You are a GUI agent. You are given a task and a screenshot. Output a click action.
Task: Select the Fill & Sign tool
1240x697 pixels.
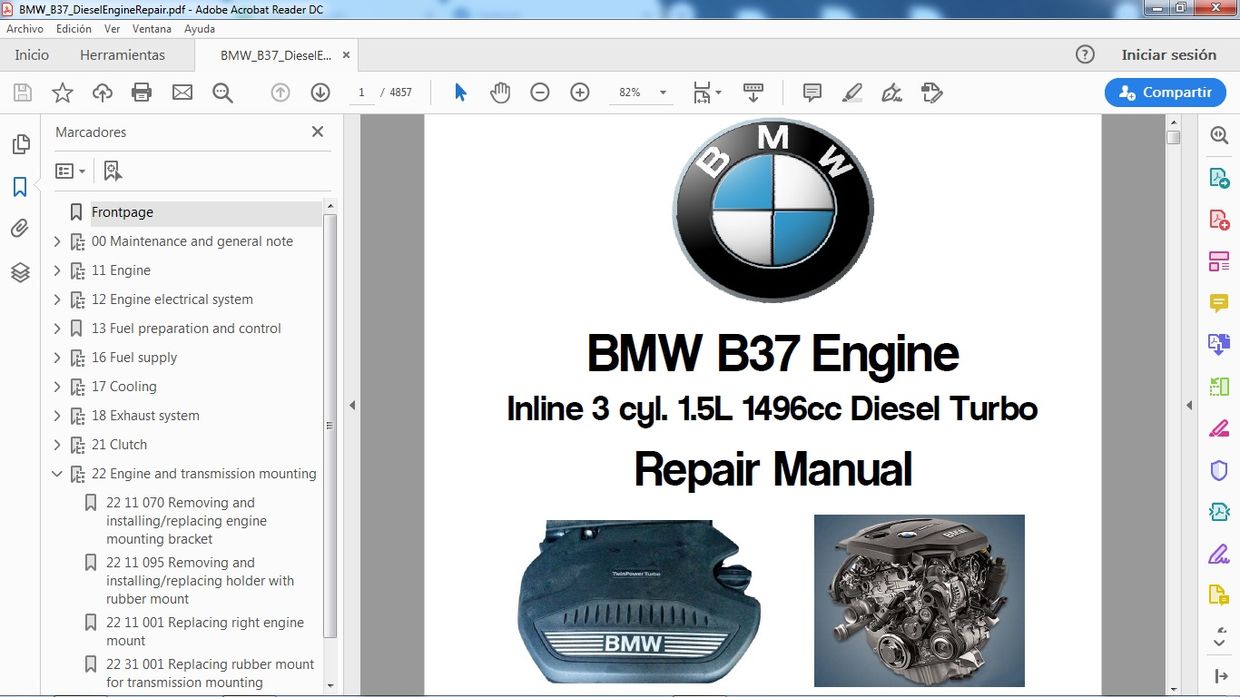point(1219,553)
